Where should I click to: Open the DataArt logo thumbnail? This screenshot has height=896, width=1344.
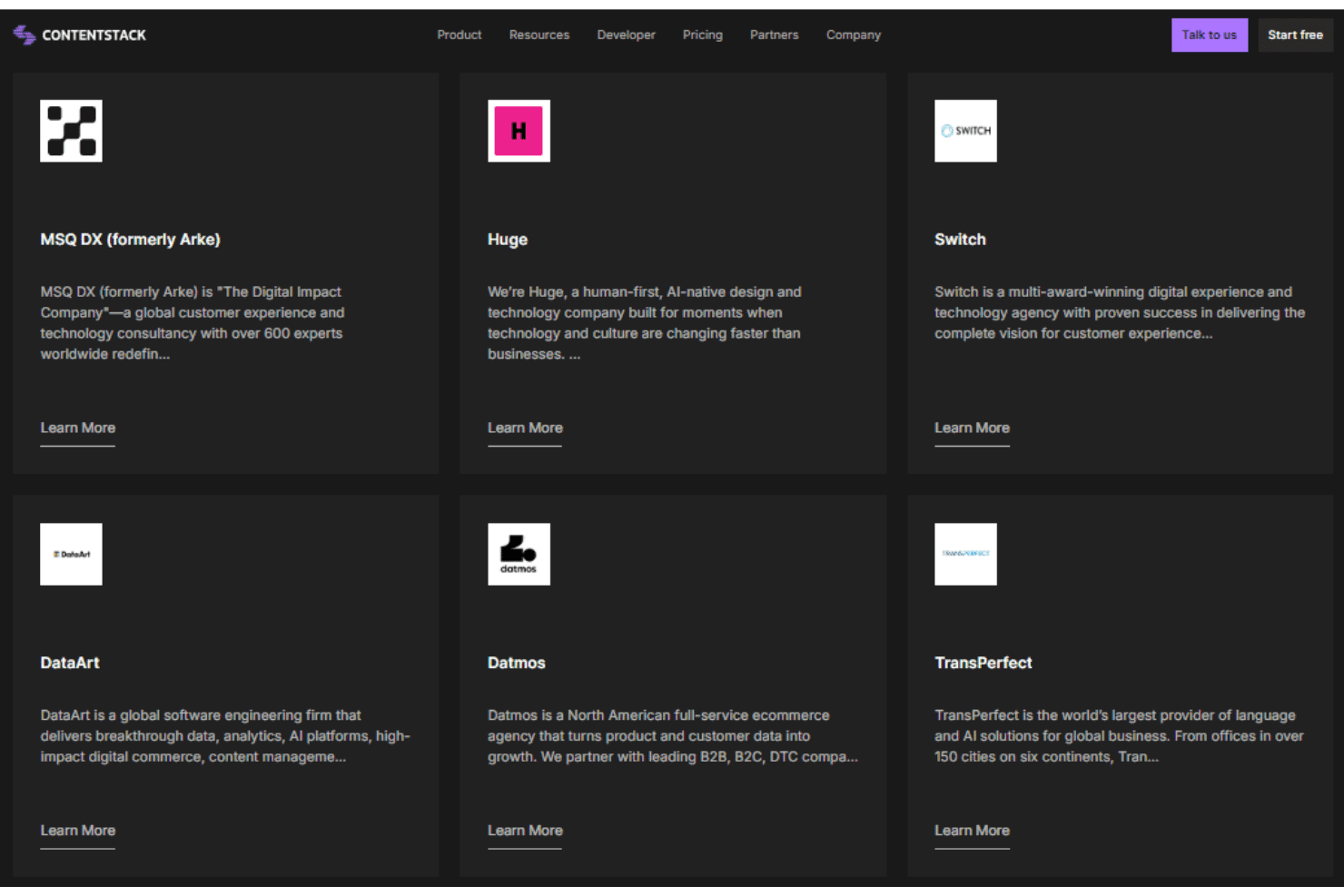[x=71, y=554]
